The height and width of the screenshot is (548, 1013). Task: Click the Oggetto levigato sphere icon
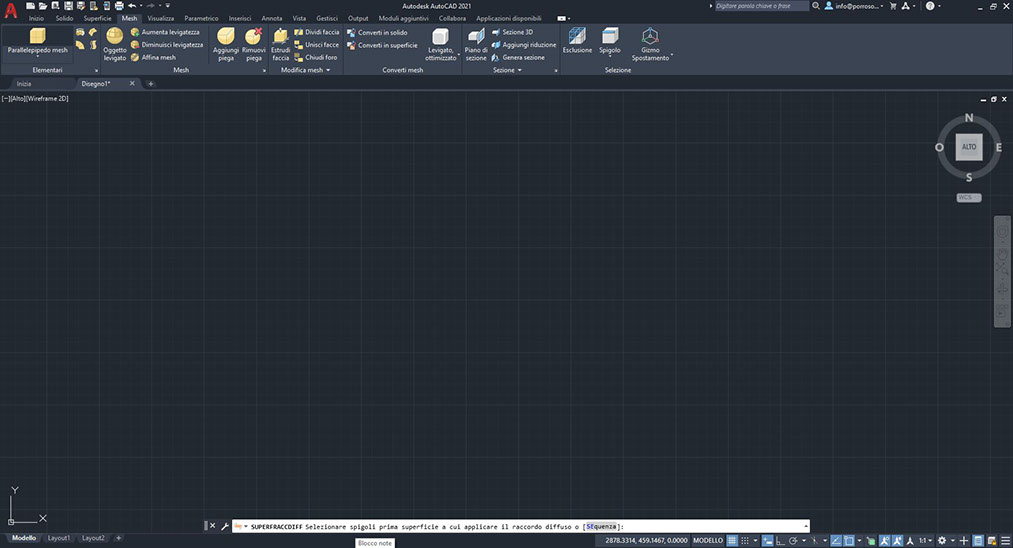click(114, 35)
